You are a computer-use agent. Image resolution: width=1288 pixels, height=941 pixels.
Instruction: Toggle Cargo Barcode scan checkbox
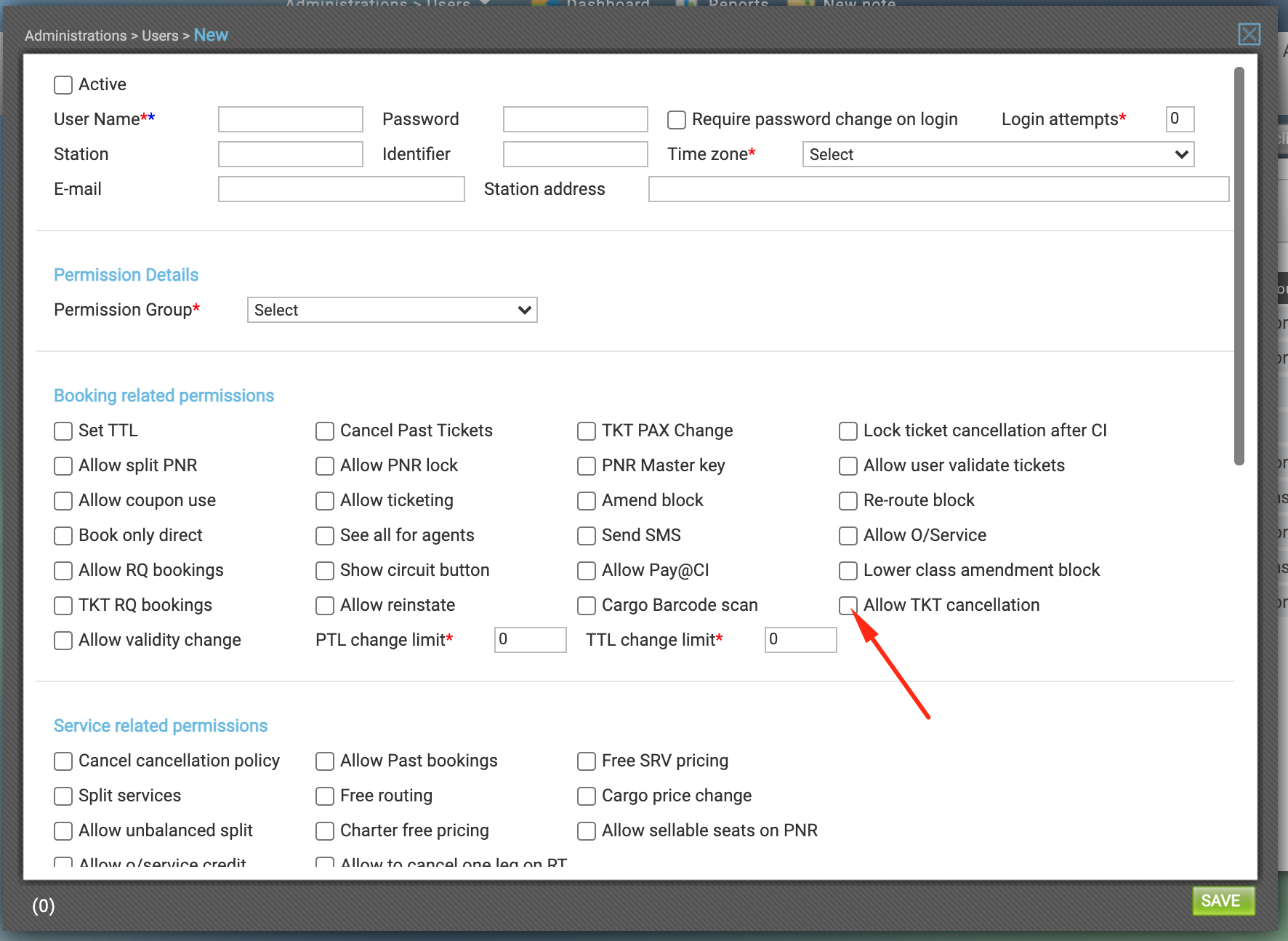click(587, 606)
